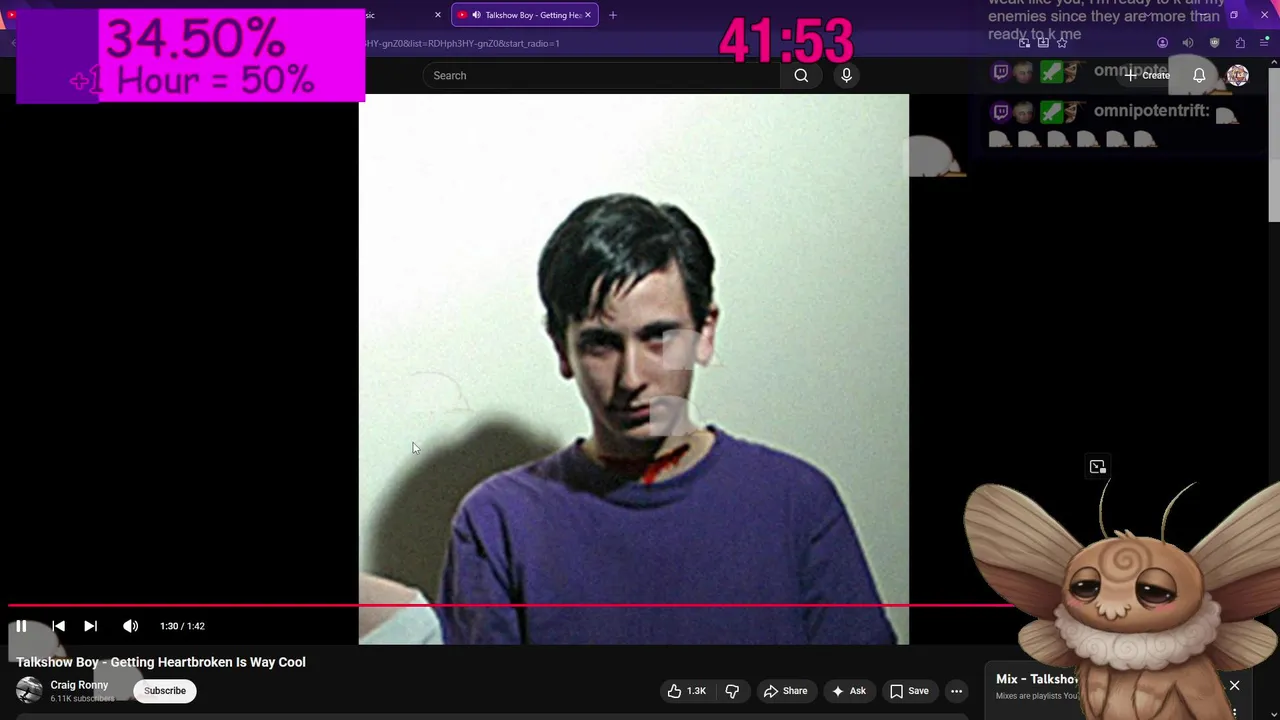Go to the previous video

pos(58,626)
